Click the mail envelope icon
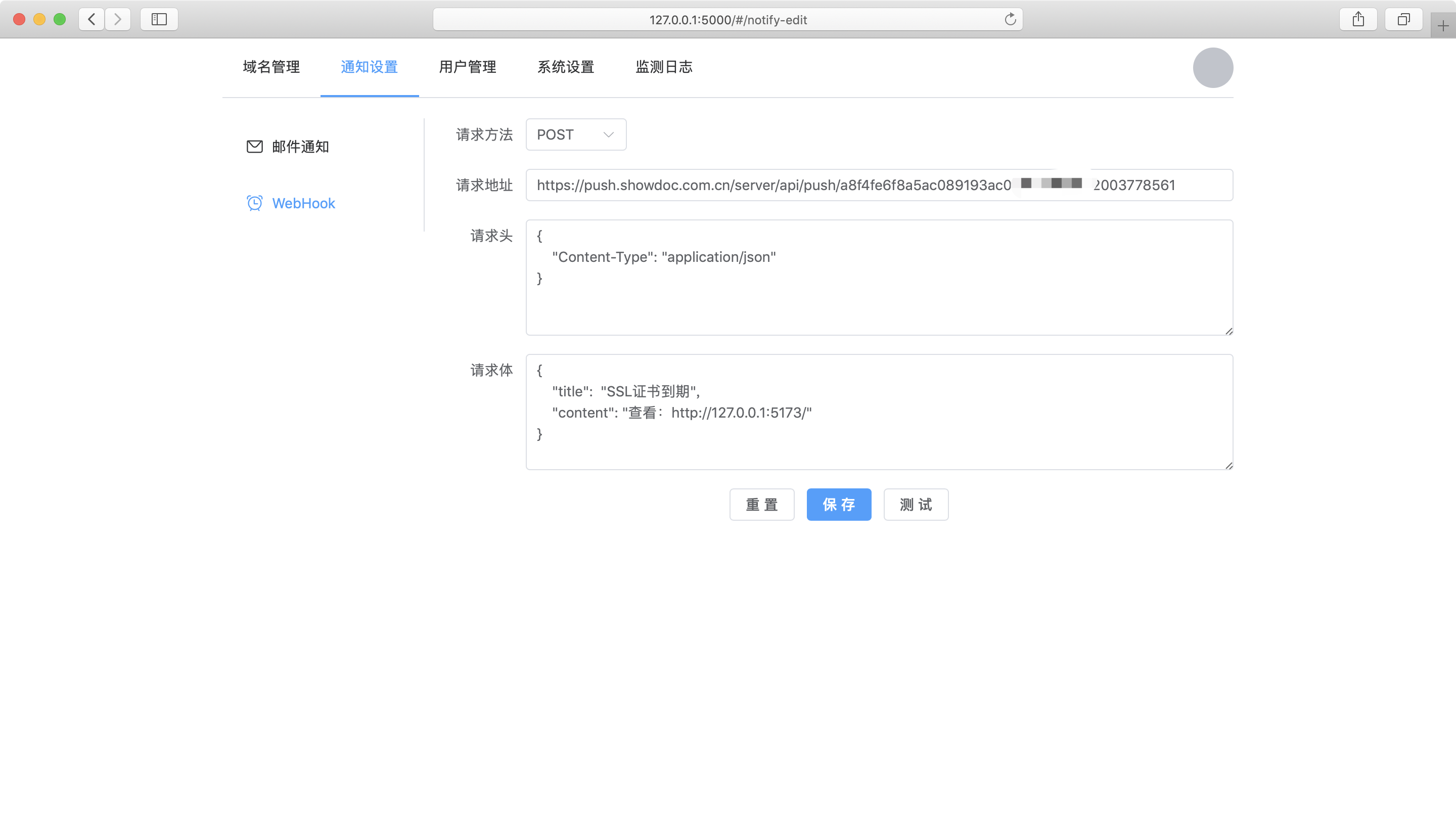The width and height of the screenshot is (1456, 817). pyautogui.click(x=254, y=147)
